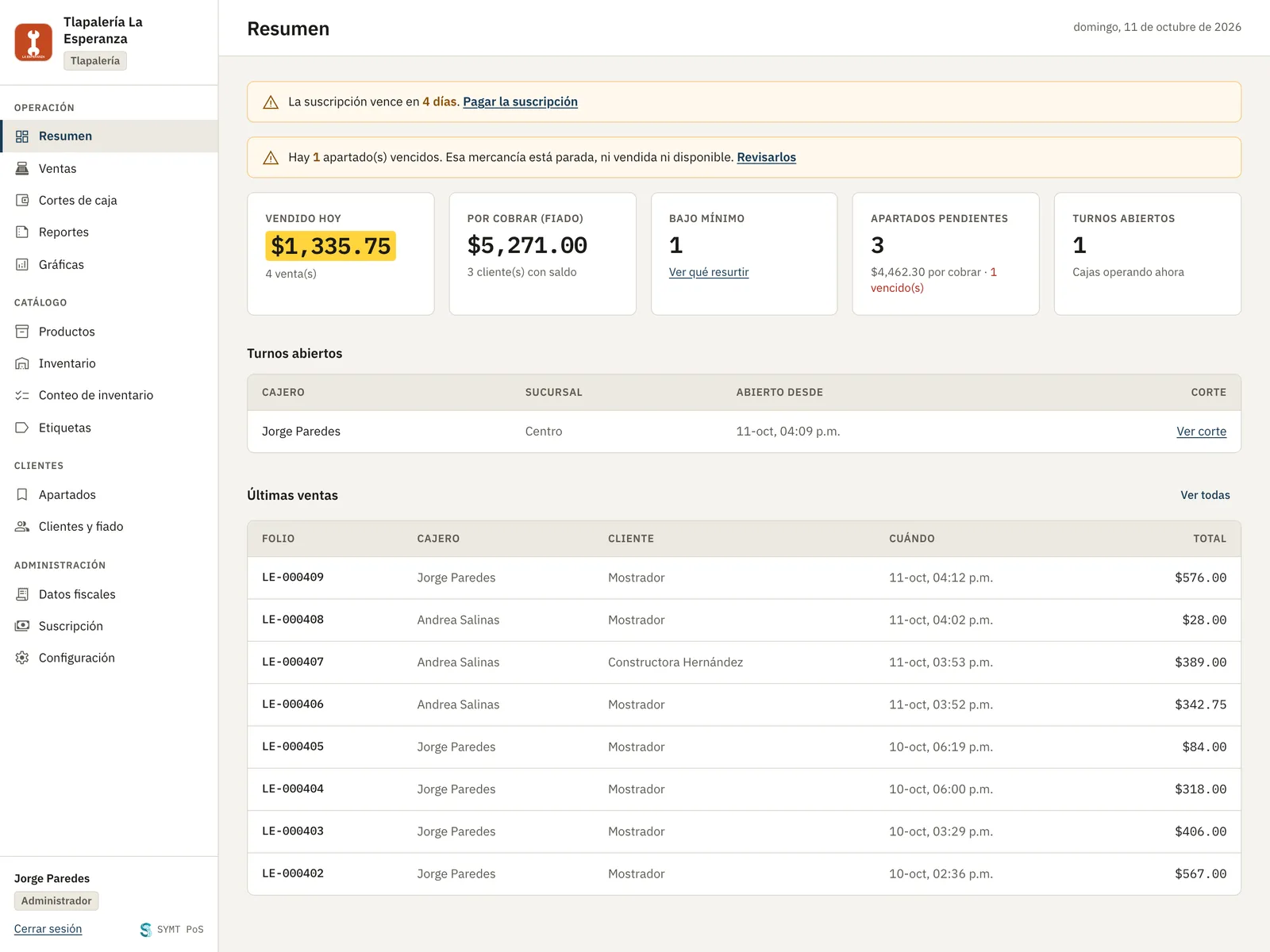
Task: Click Ver corte for Jorge Paredes
Action: (x=1201, y=432)
